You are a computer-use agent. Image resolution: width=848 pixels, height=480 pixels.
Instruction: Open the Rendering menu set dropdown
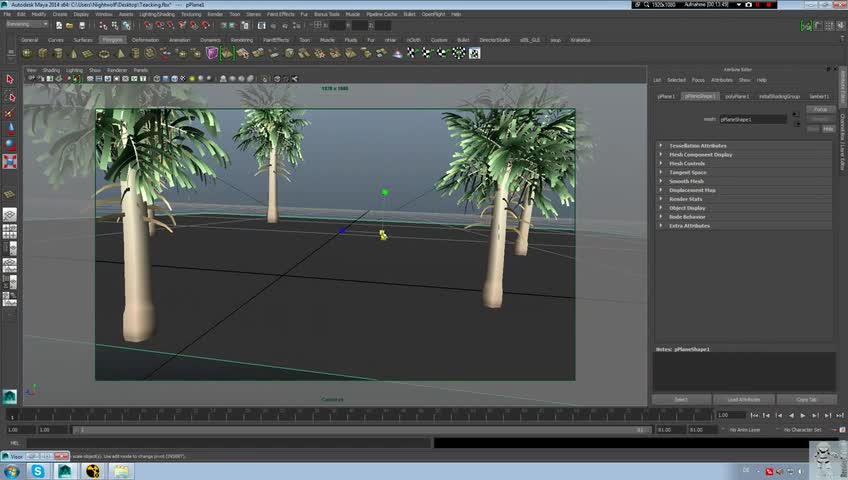[x=28, y=24]
